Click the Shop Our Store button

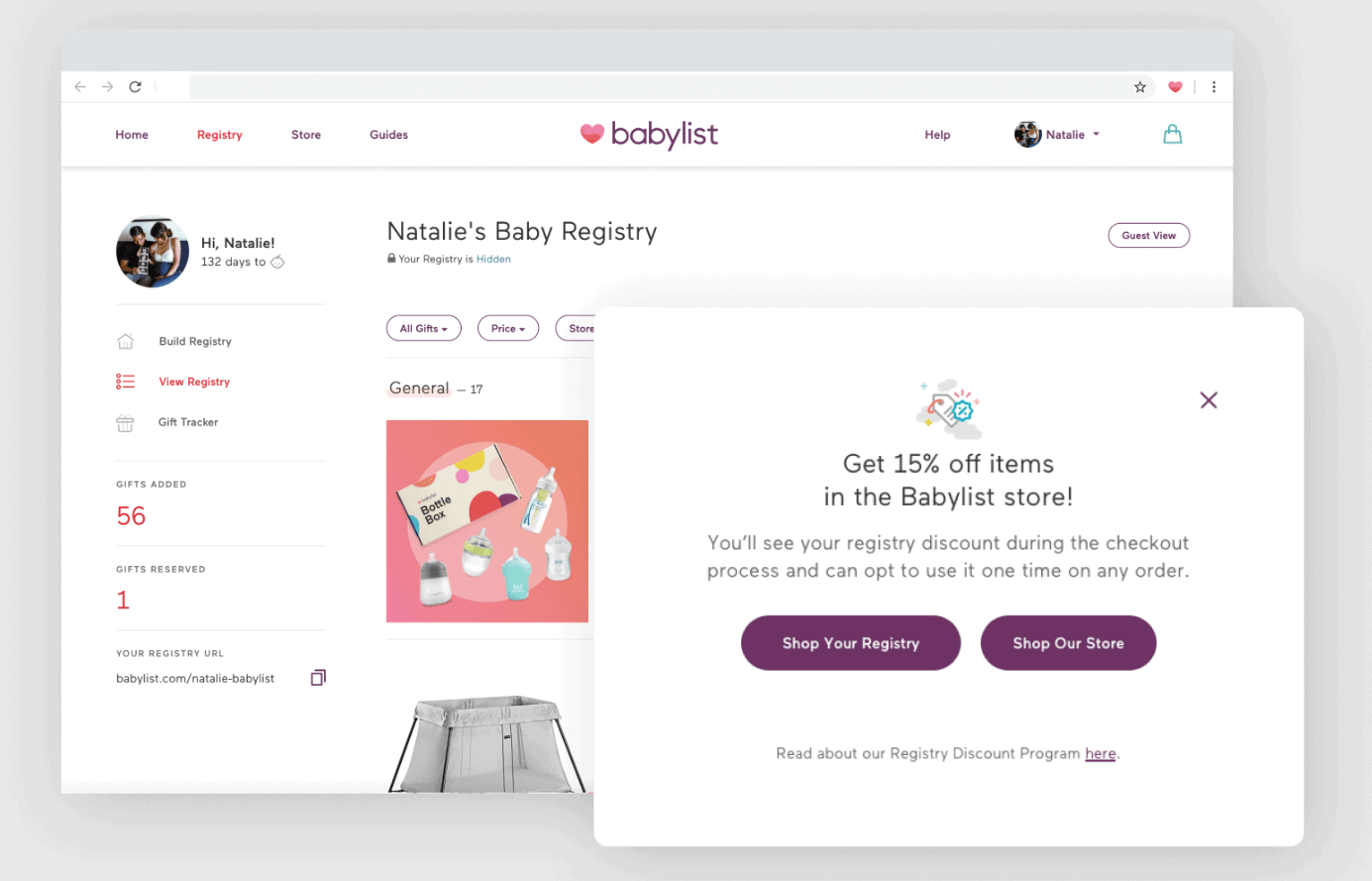(1068, 643)
